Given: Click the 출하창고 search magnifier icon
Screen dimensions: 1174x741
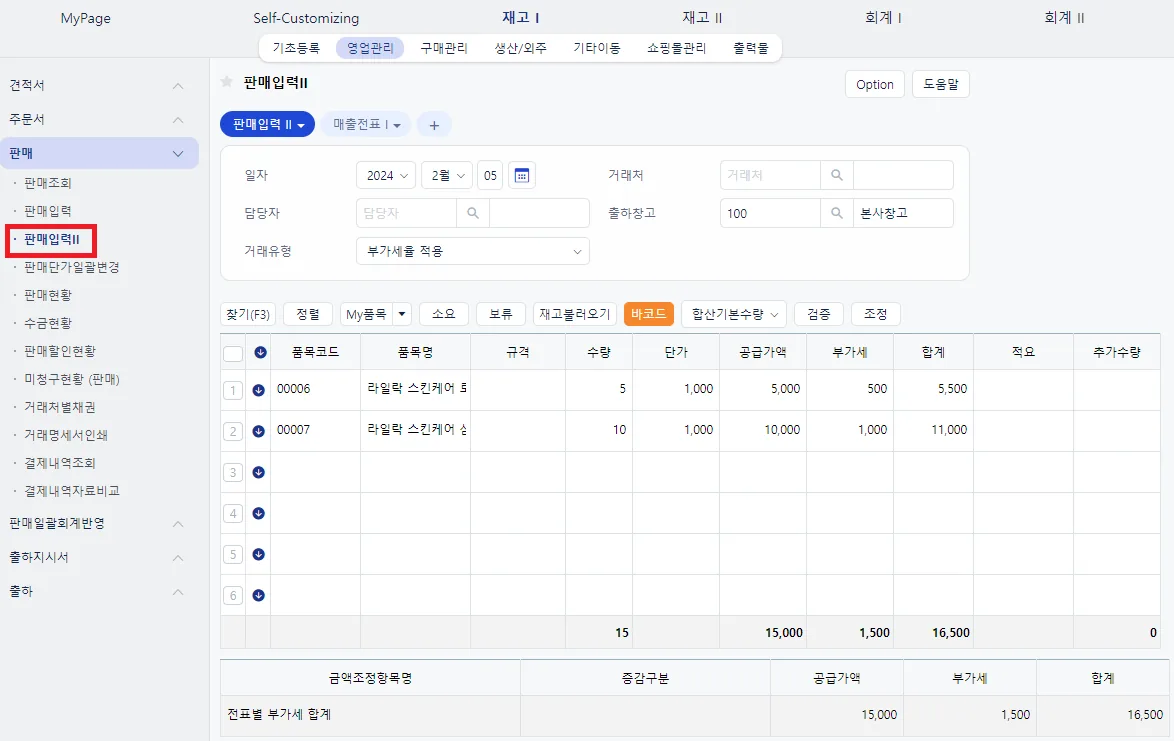Looking at the screenshot, I should tap(836, 213).
